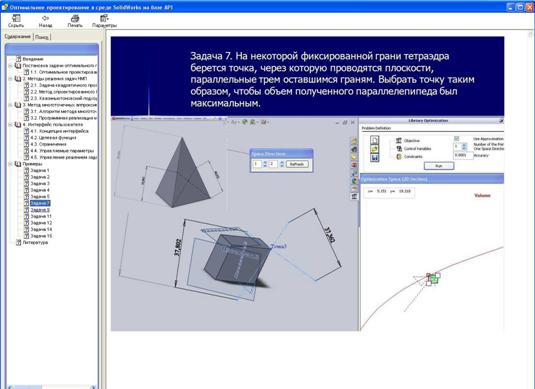
Task: Click the Control Variables icon
Action: [399, 149]
